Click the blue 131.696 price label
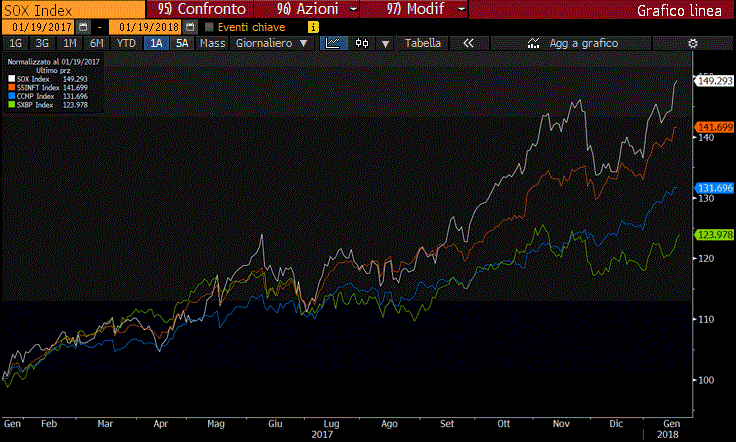 coord(715,188)
